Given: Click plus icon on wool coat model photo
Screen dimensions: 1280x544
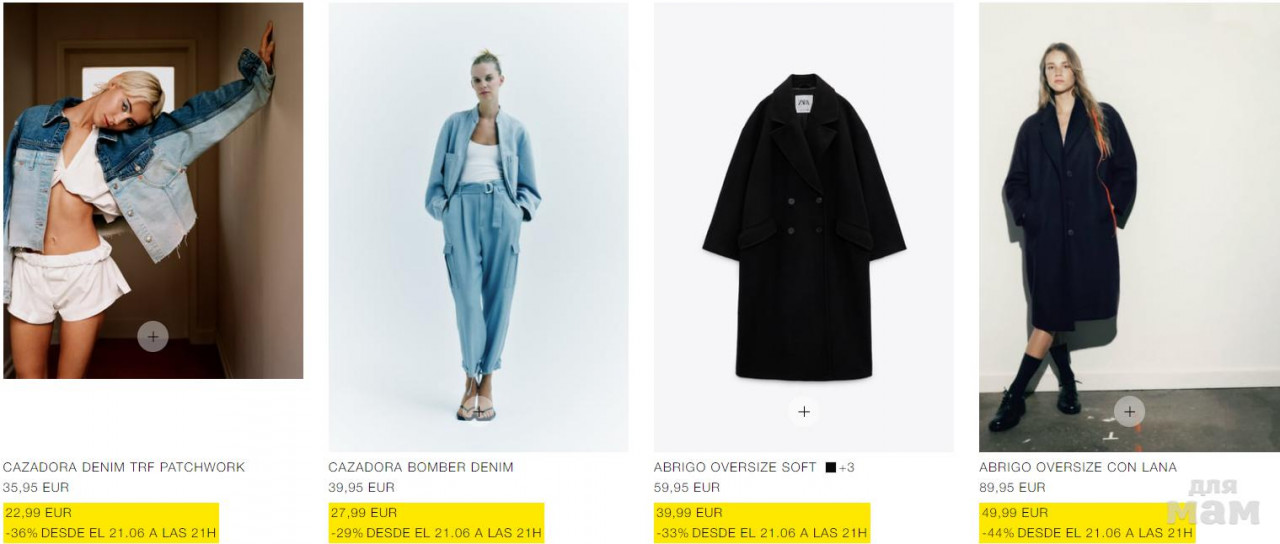Looking at the screenshot, I should (1129, 411).
